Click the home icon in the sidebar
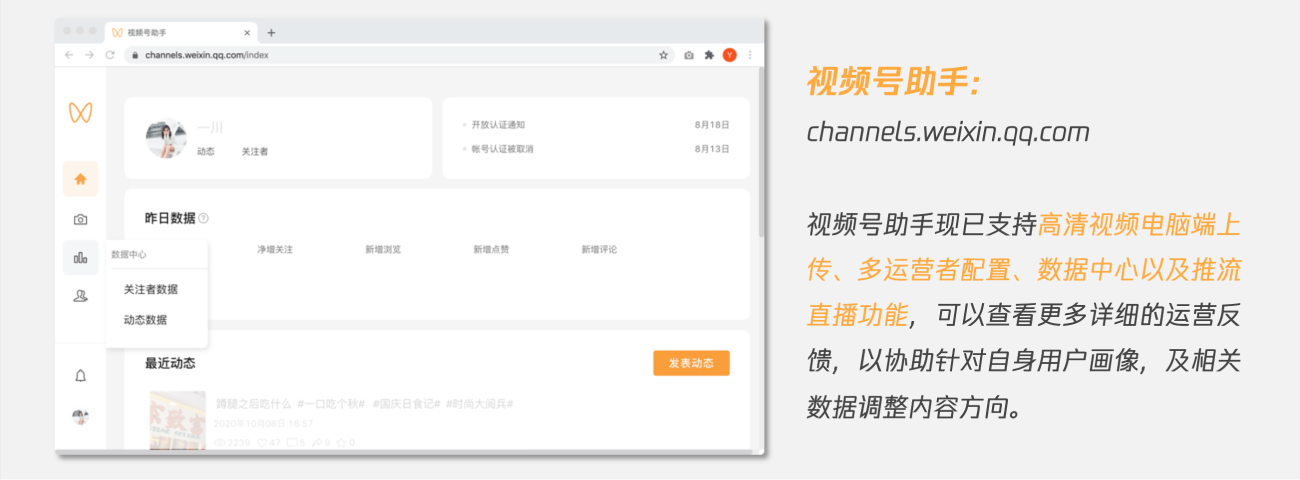Viewport: 1300px width, 480px height. pos(80,179)
